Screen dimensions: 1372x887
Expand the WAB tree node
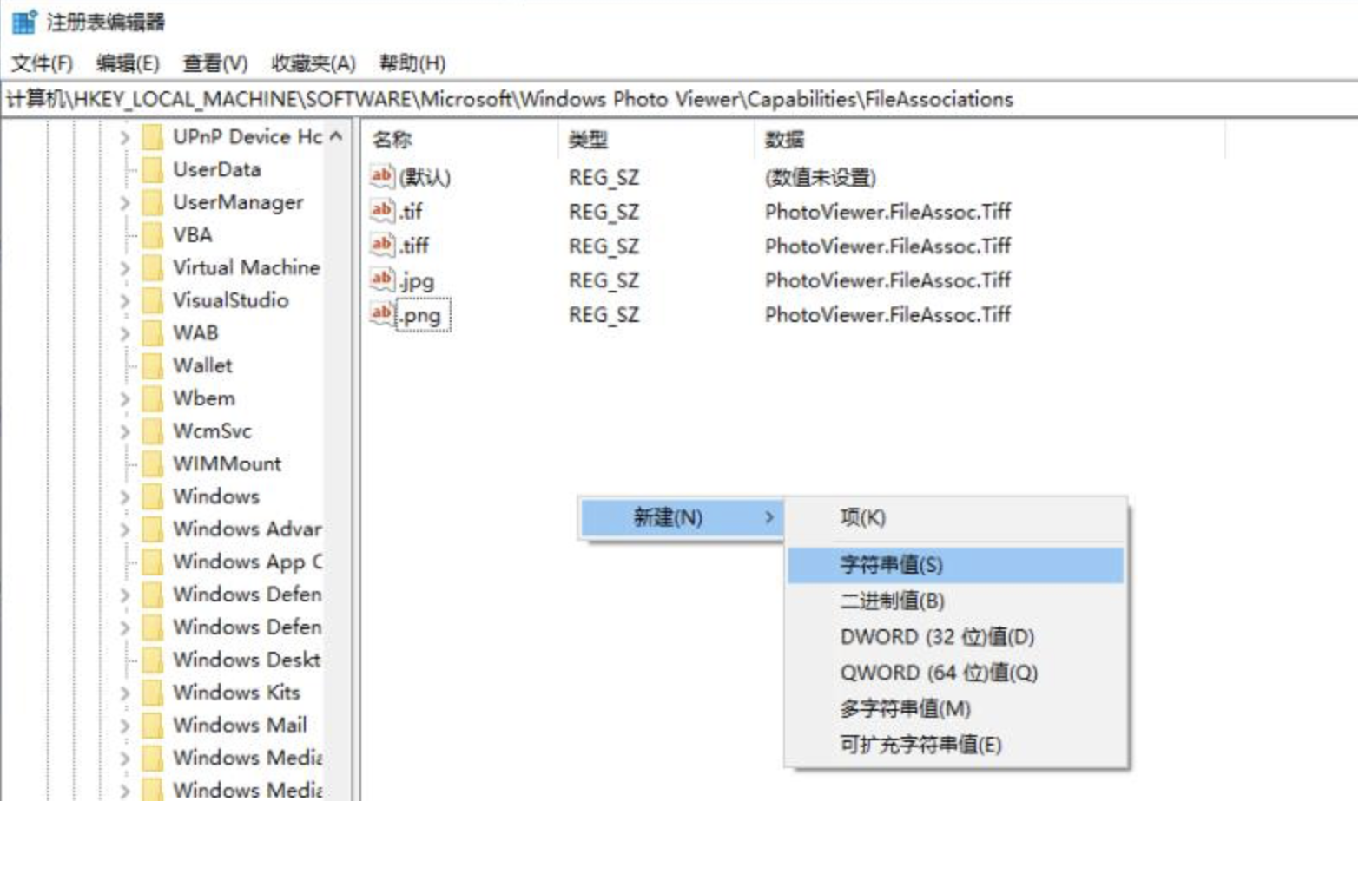[x=125, y=334]
